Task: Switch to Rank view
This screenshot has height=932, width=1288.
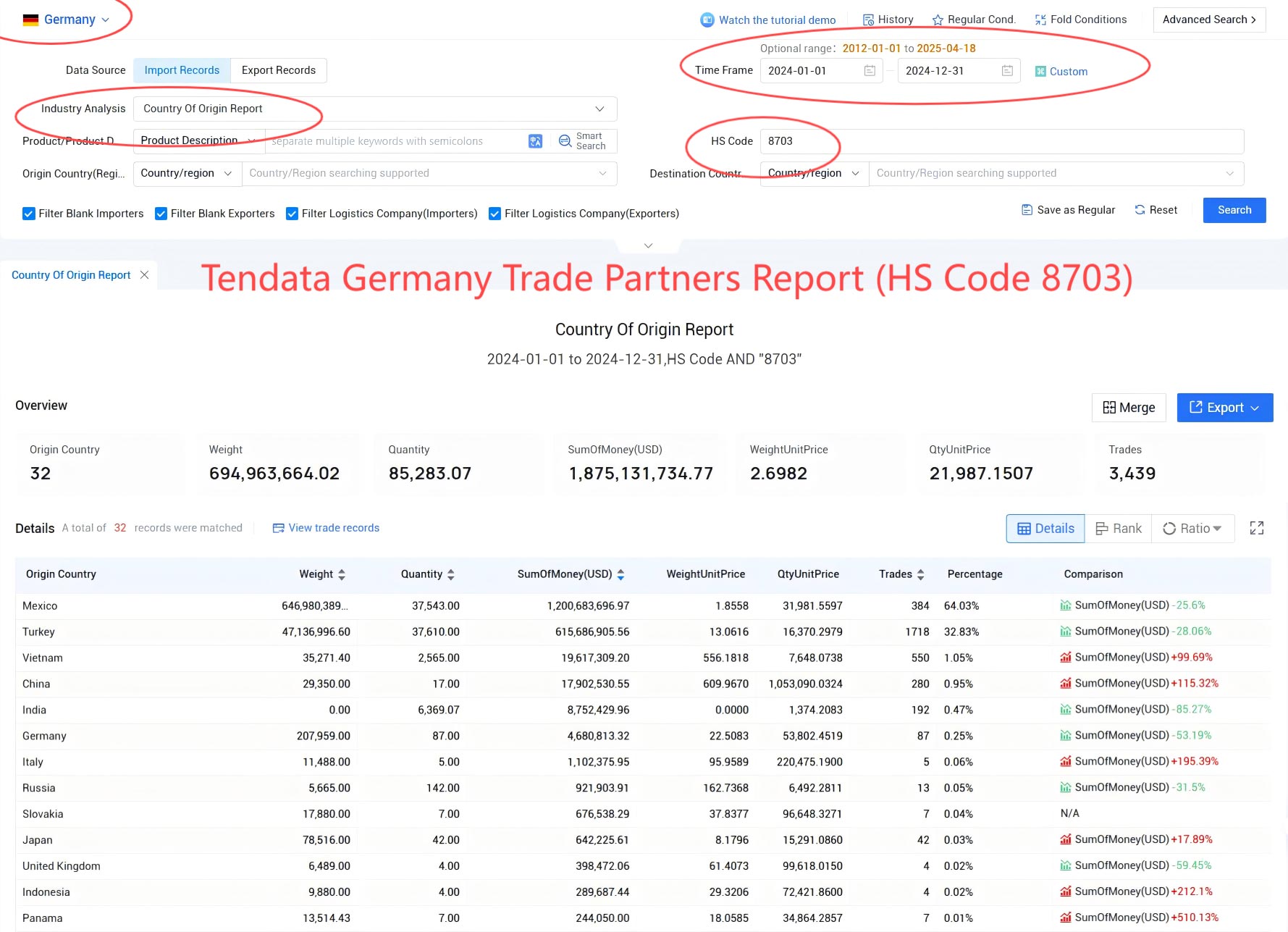Action: click(1118, 529)
